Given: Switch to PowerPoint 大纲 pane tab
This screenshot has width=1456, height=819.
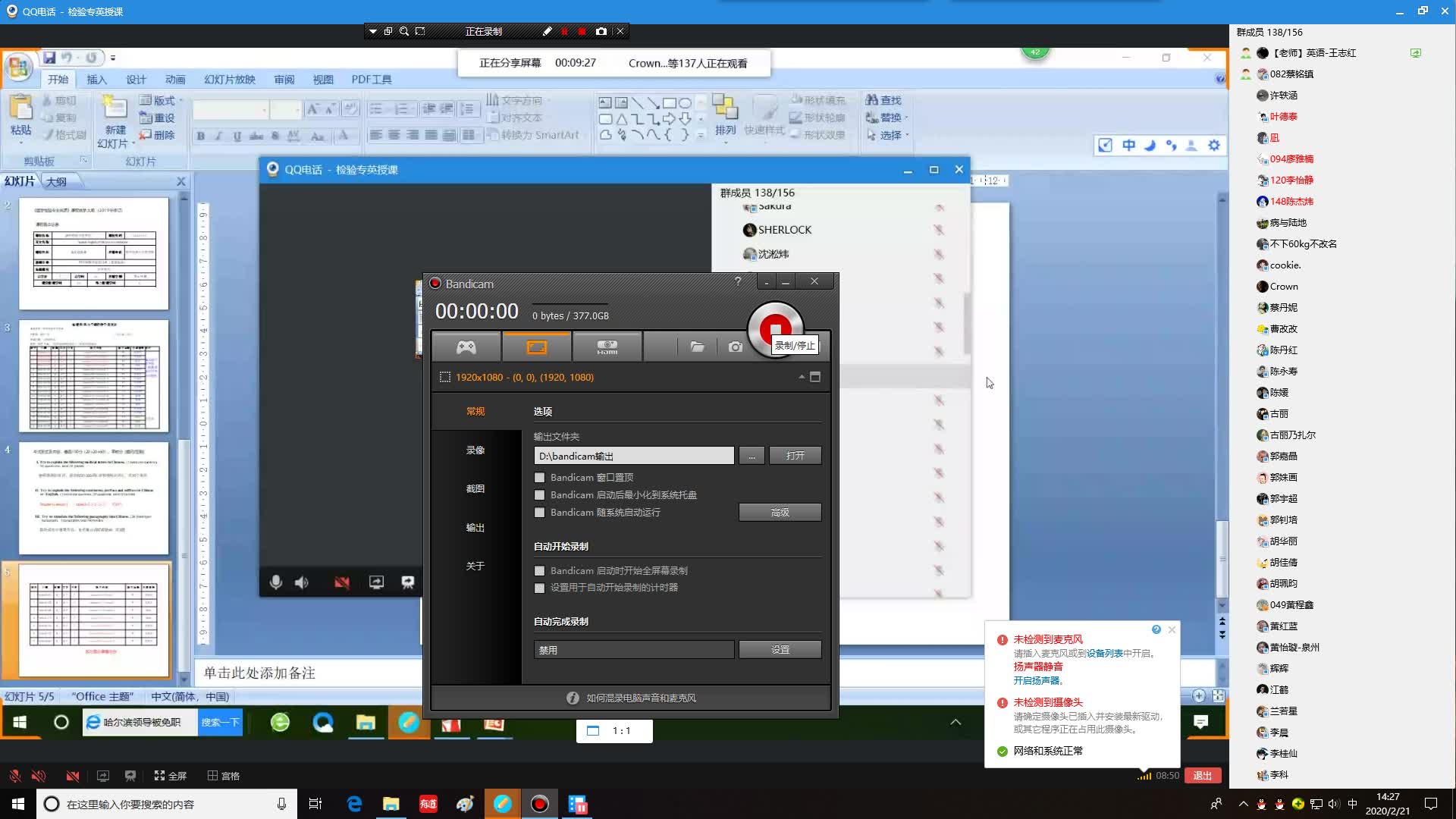Looking at the screenshot, I should (x=56, y=181).
